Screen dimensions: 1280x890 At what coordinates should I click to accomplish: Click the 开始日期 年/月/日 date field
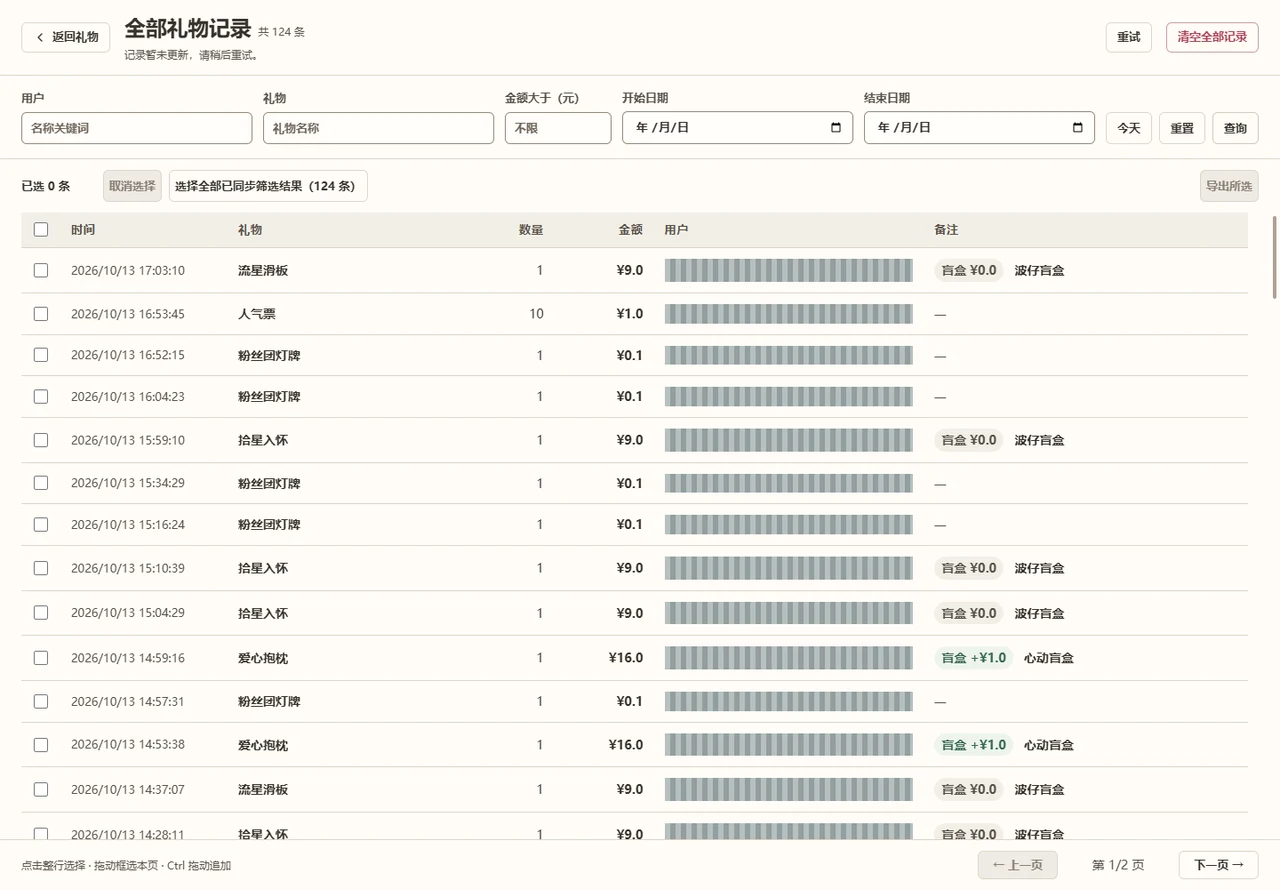click(x=737, y=128)
